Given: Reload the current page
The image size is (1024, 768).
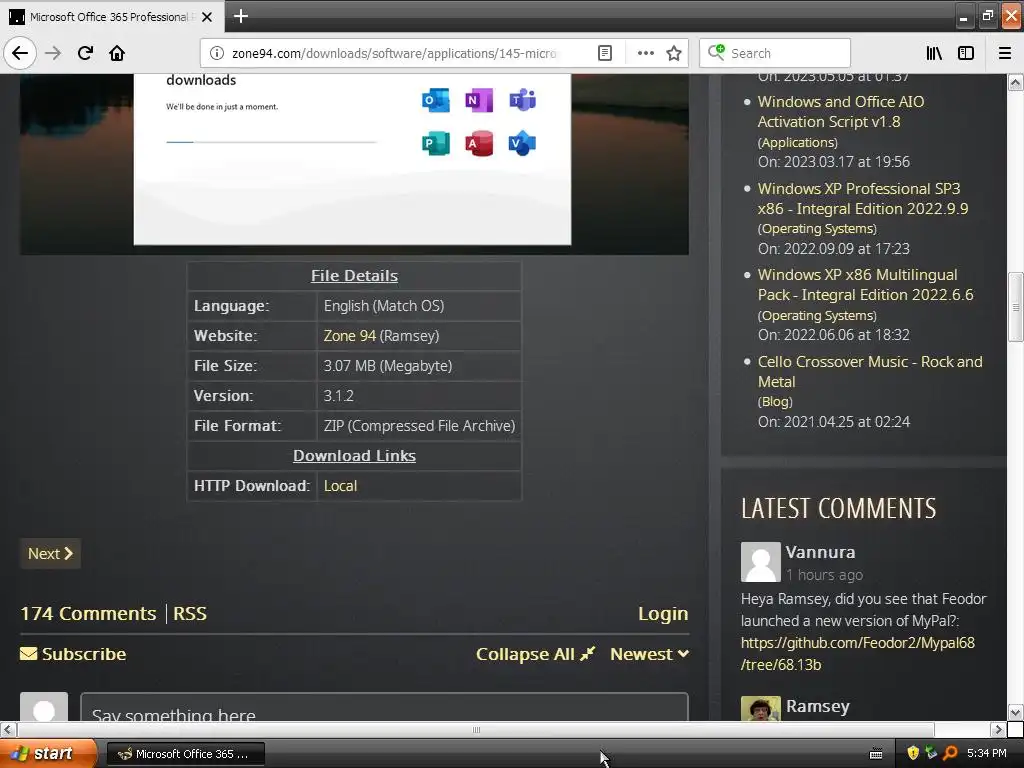Looking at the screenshot, I should point(85,53).
